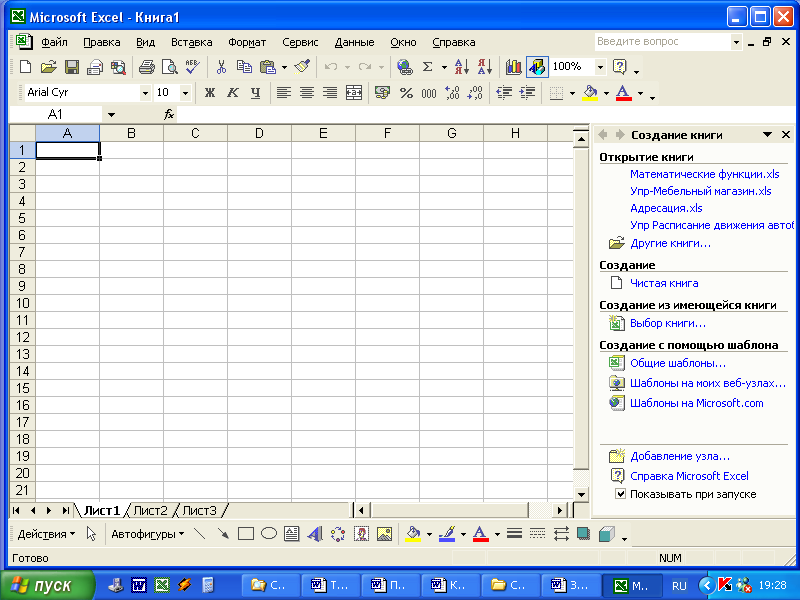Open the Правка menu
This screenshot has height=600, width=800.
(102, 42)
